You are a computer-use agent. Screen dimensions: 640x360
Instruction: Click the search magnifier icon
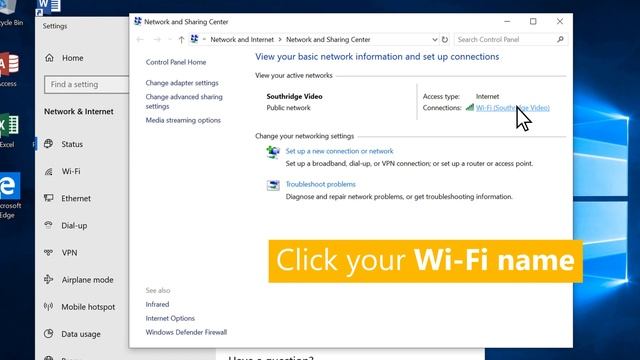pyautogui.click(x=560, y=39)
